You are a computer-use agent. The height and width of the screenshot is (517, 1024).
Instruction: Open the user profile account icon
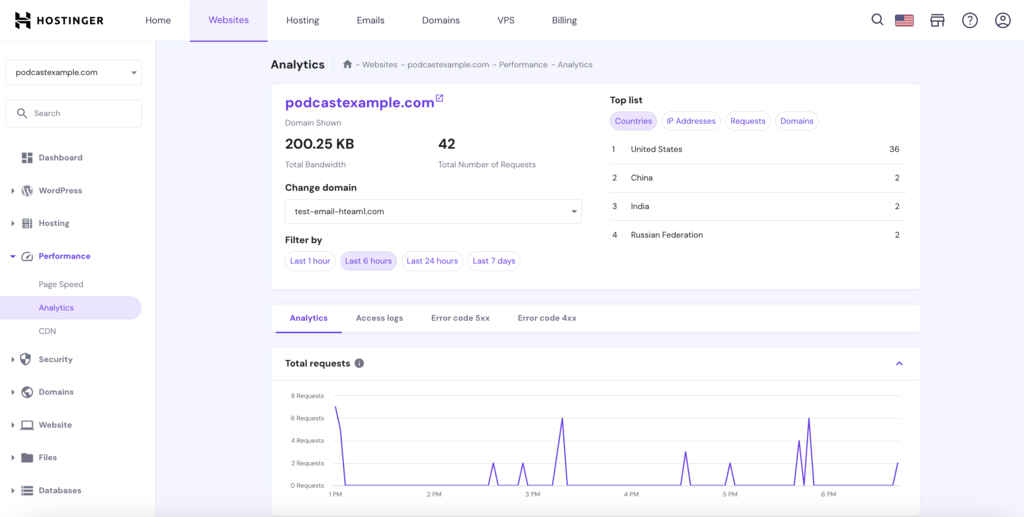coord(1002,20)
